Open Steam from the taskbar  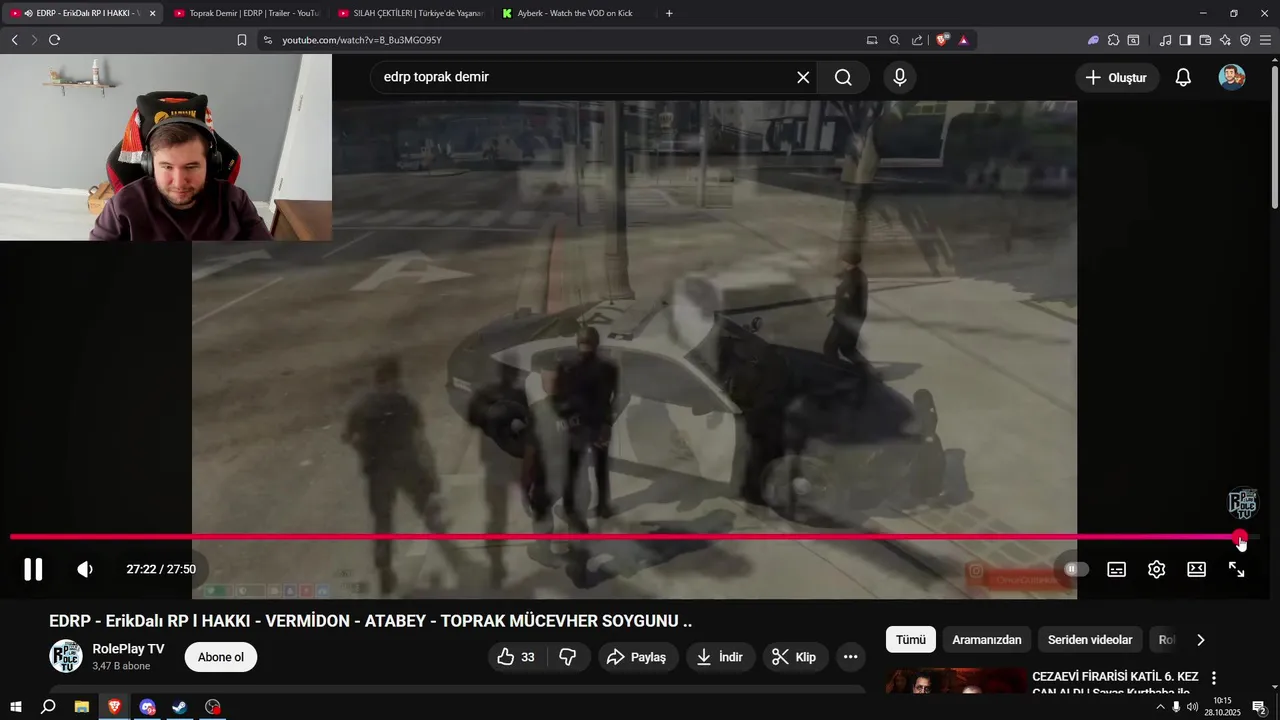pyautogui.click(x=179, y=707)
